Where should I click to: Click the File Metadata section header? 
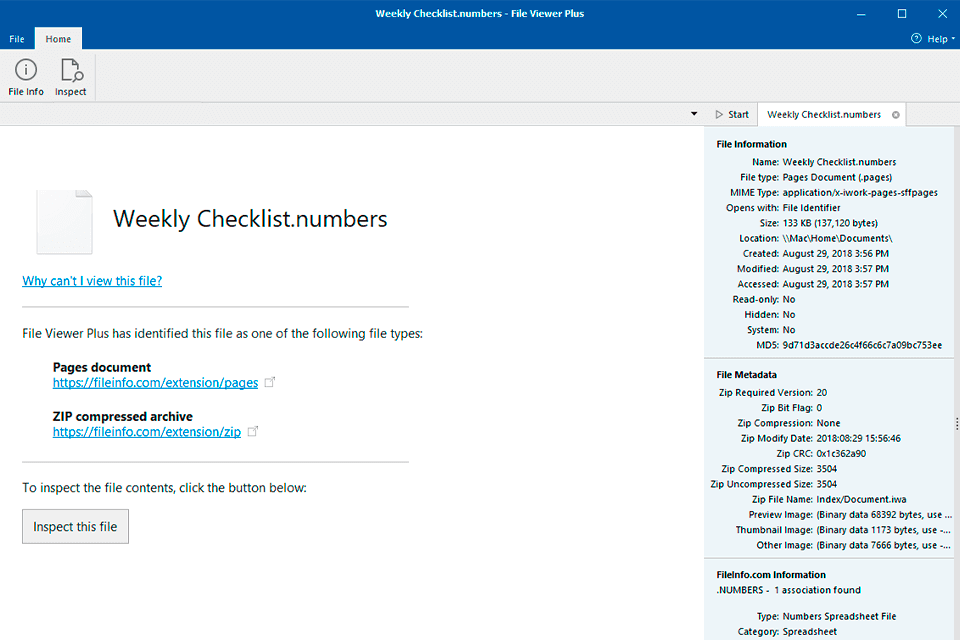click(x=746, y=375)
